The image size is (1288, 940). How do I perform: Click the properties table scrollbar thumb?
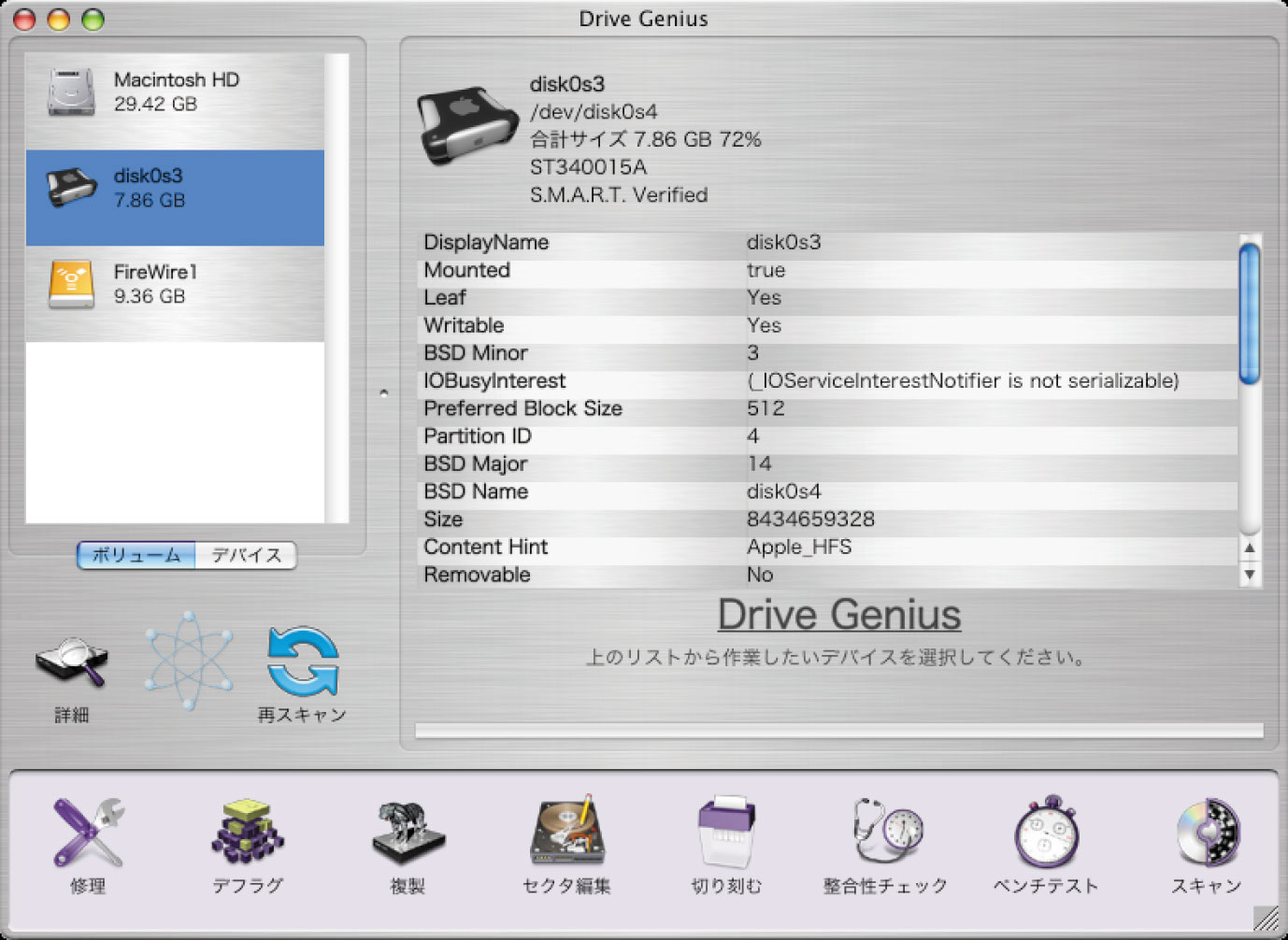pyautogui.click(x=1249, y=312)
